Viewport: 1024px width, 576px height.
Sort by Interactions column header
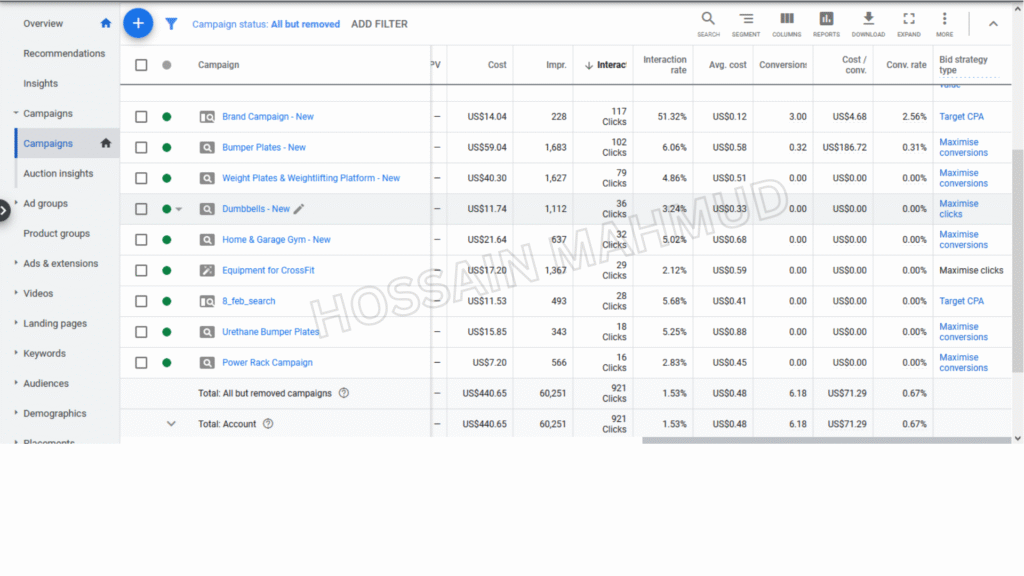tap(605, 65)
